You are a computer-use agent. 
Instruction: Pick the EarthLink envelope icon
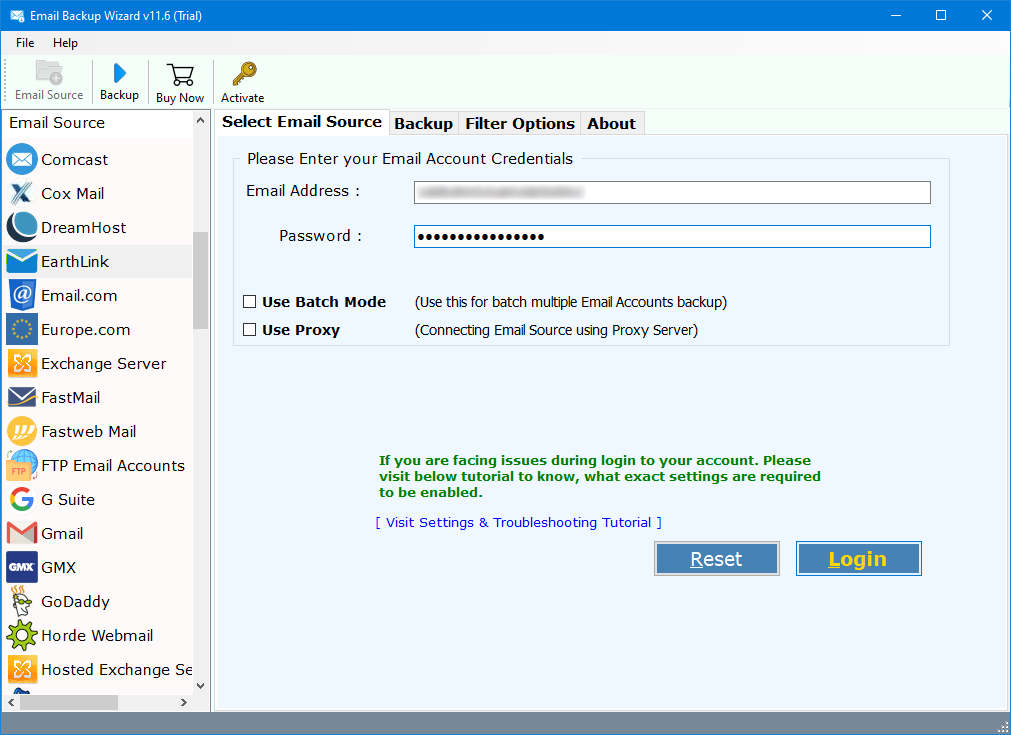[22, 262]
